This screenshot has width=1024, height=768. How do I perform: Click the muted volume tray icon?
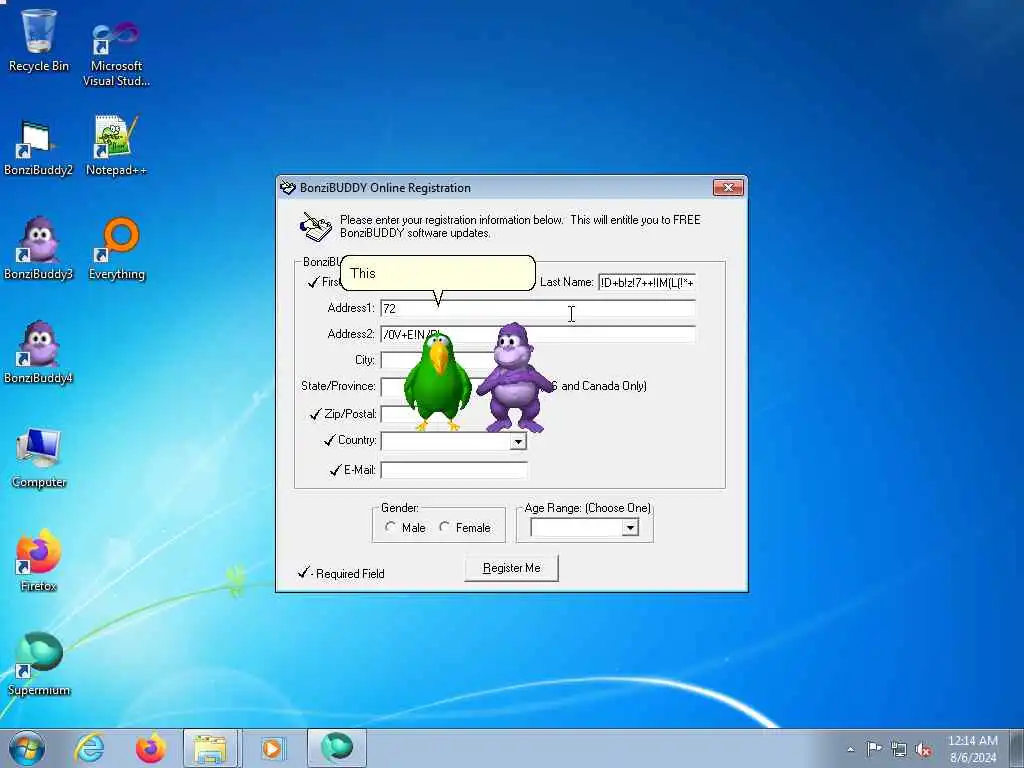tap(923, 749)
